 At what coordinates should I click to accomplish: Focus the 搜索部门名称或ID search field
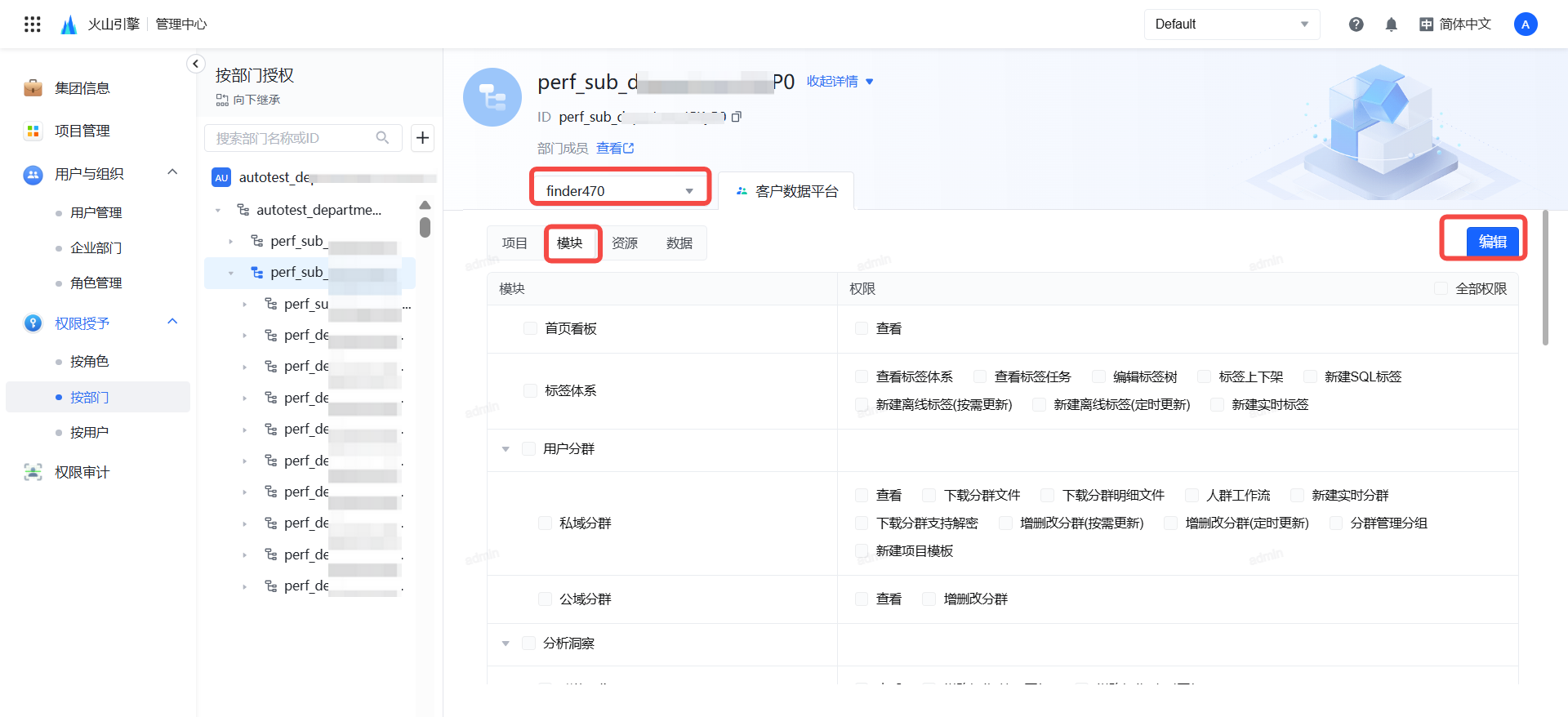[x=303, y=137]
